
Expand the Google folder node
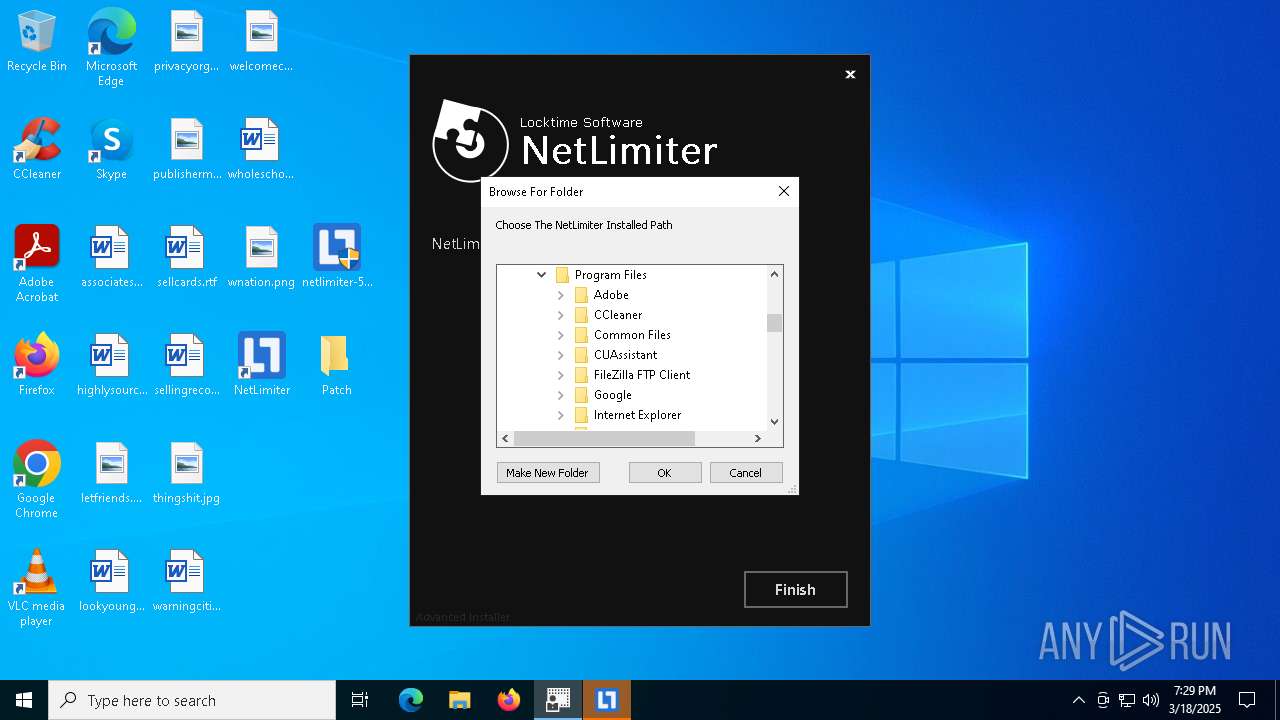[x=561, y=395]
